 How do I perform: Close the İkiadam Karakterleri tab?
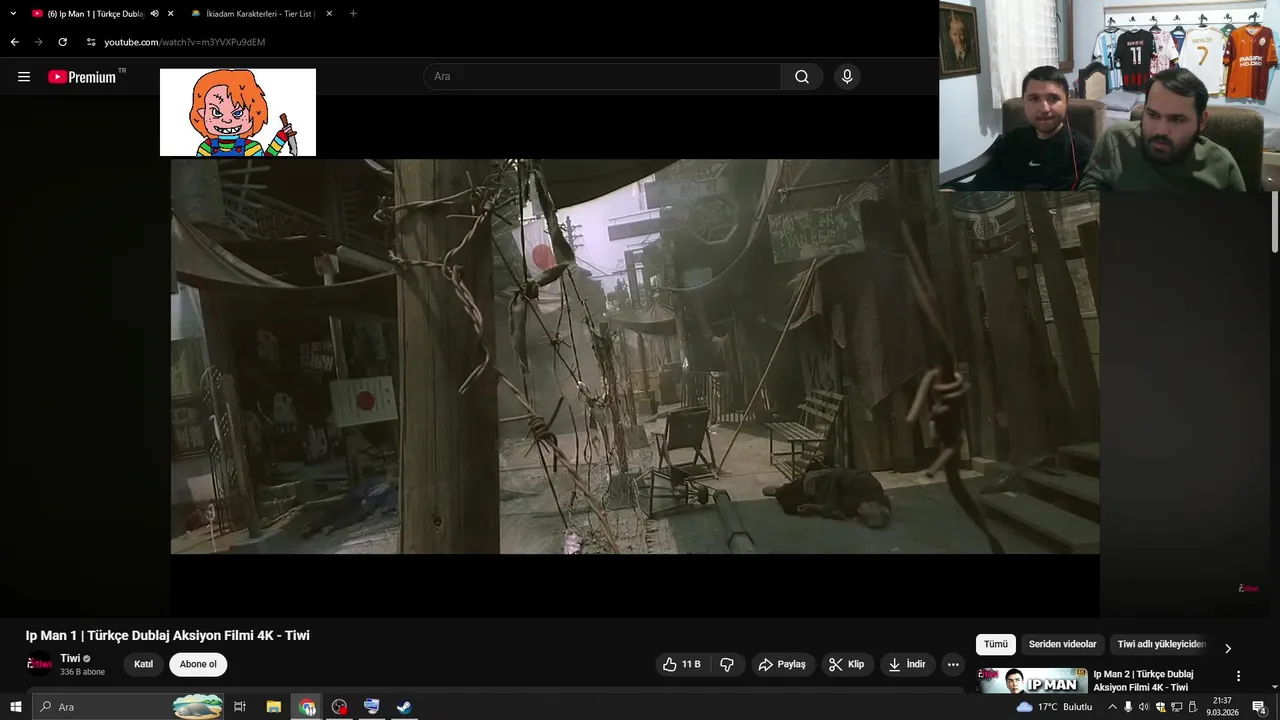coord(329,14)
